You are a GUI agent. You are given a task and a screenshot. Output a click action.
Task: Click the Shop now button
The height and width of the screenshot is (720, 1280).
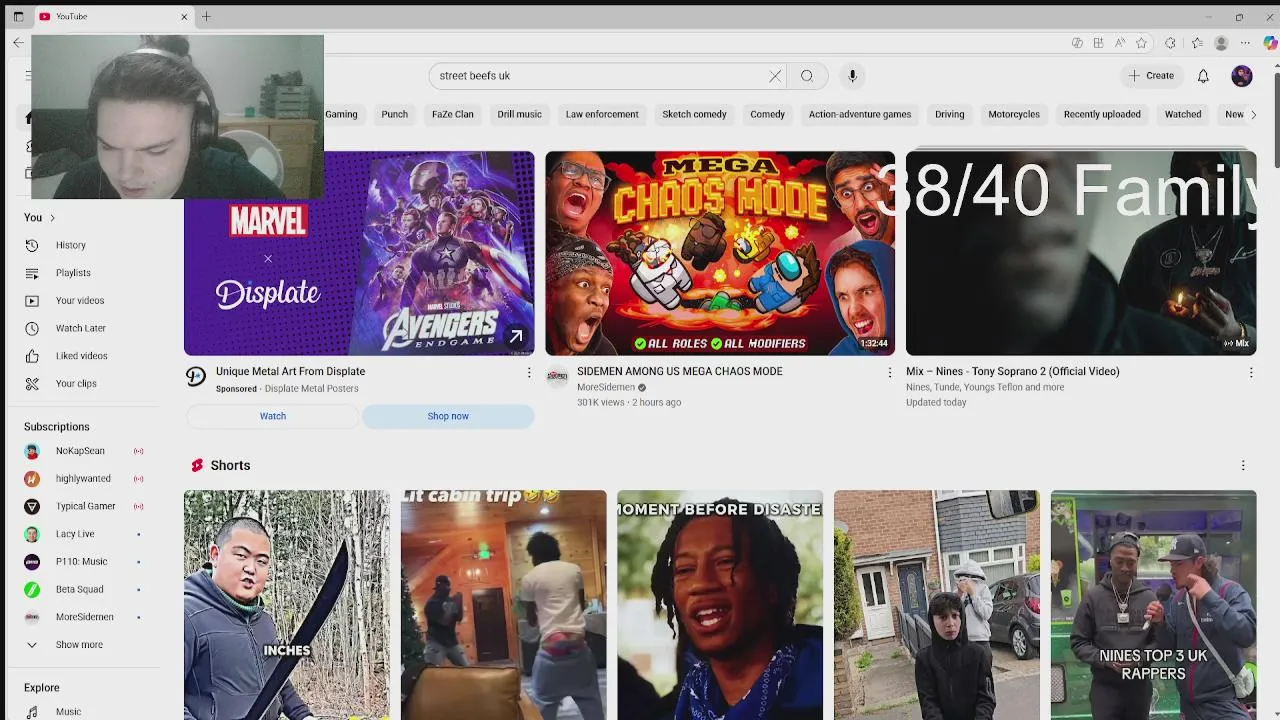(x=448, y=416)
